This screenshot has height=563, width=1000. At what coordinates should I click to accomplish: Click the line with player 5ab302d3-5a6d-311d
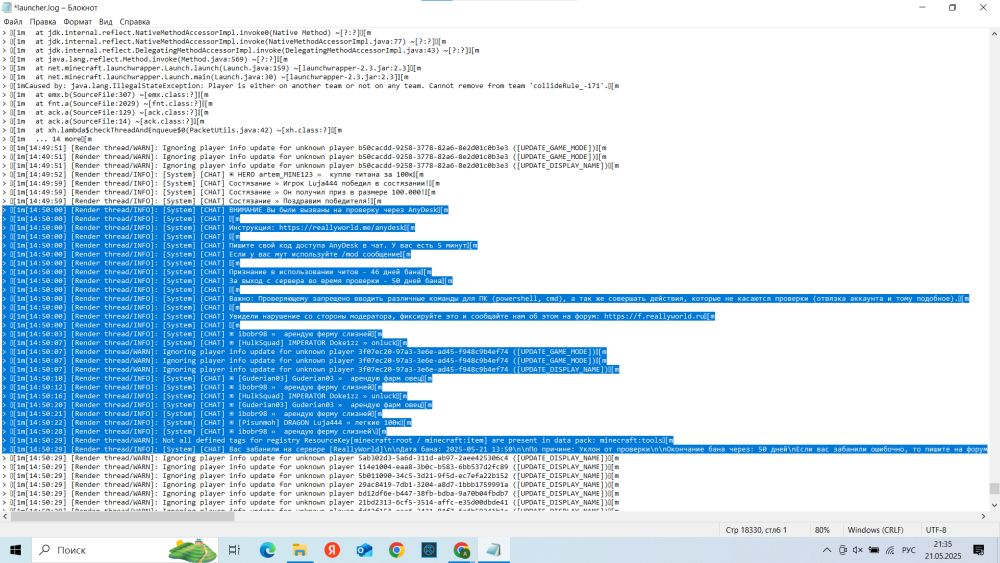311,458
